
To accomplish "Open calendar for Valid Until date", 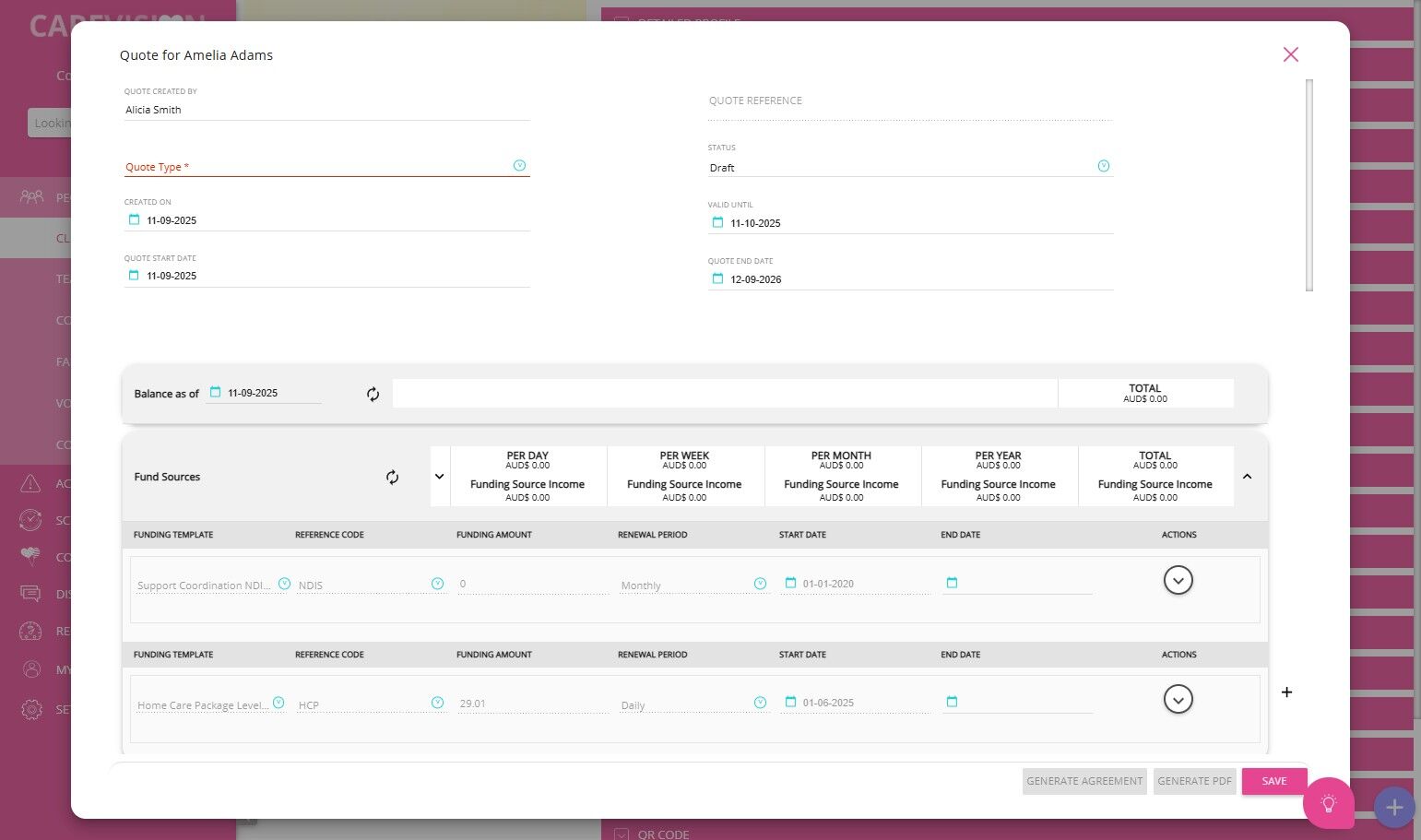I will pos(717,222).
